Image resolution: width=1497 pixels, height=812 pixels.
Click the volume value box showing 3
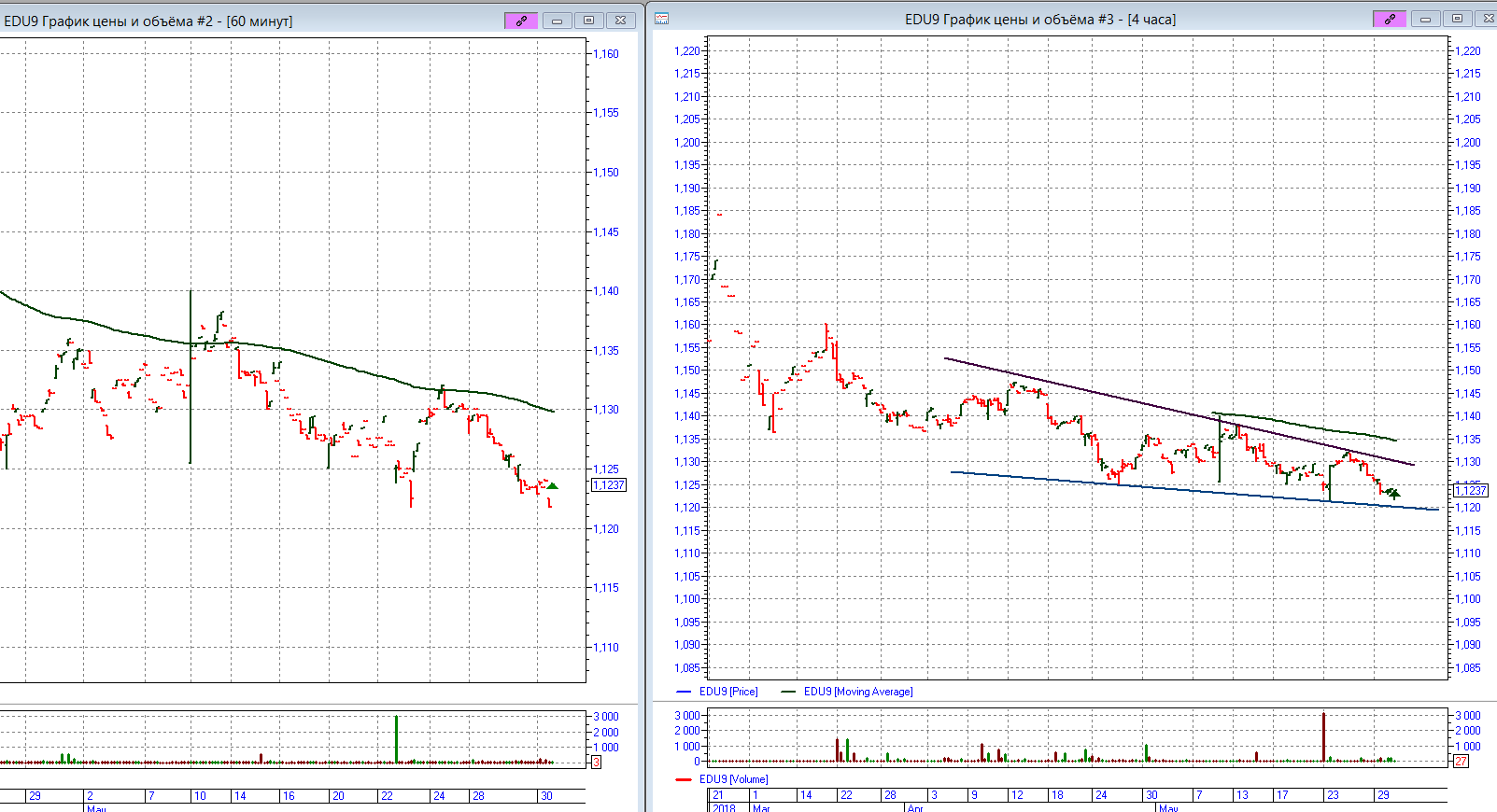[x=596, y=763]
